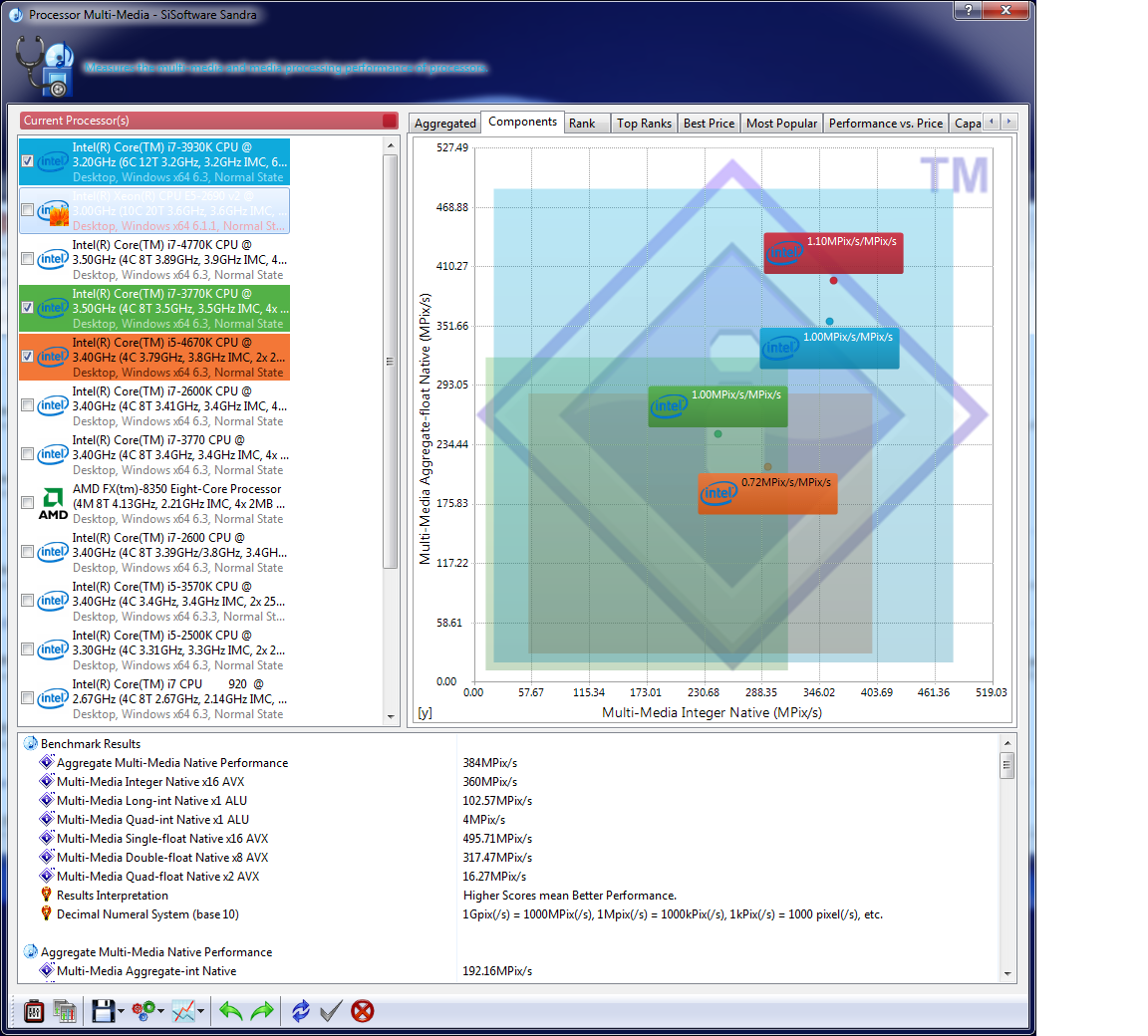Open the chart icon dropdown arrow

point(200,1012)
